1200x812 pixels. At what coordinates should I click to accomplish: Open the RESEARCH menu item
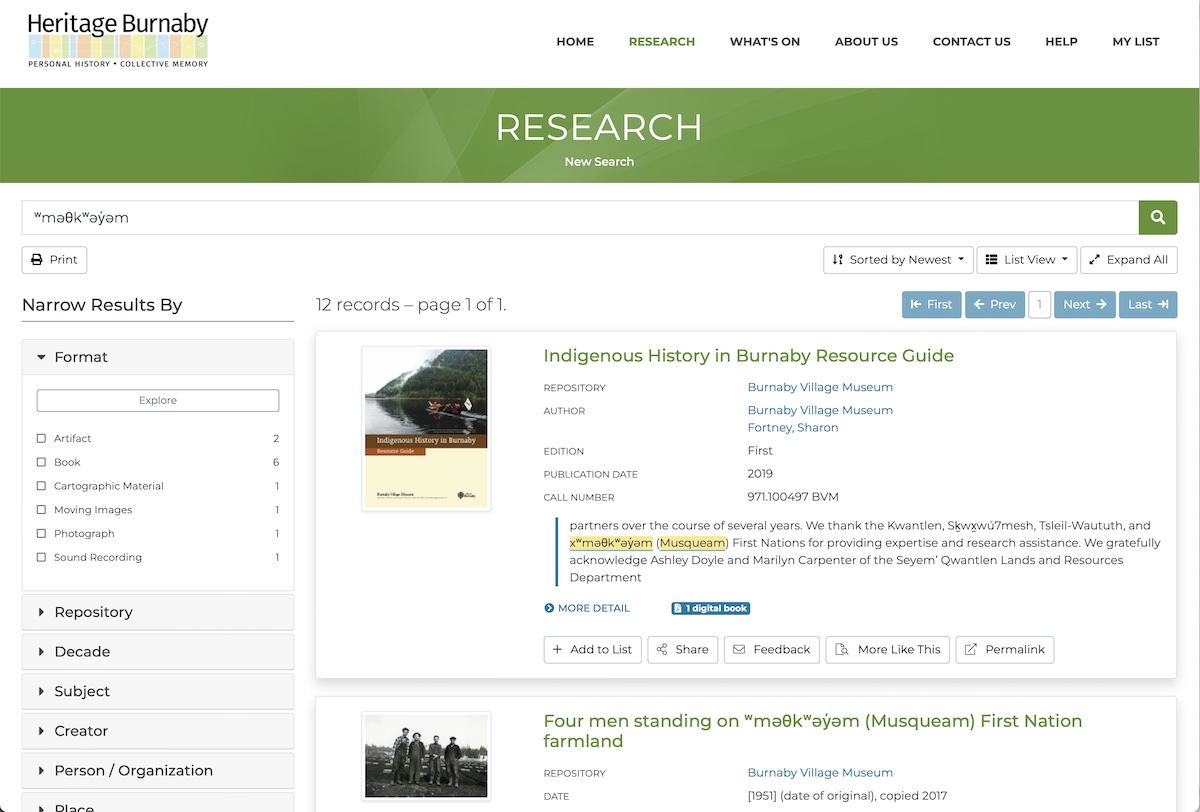pos(661,42)
